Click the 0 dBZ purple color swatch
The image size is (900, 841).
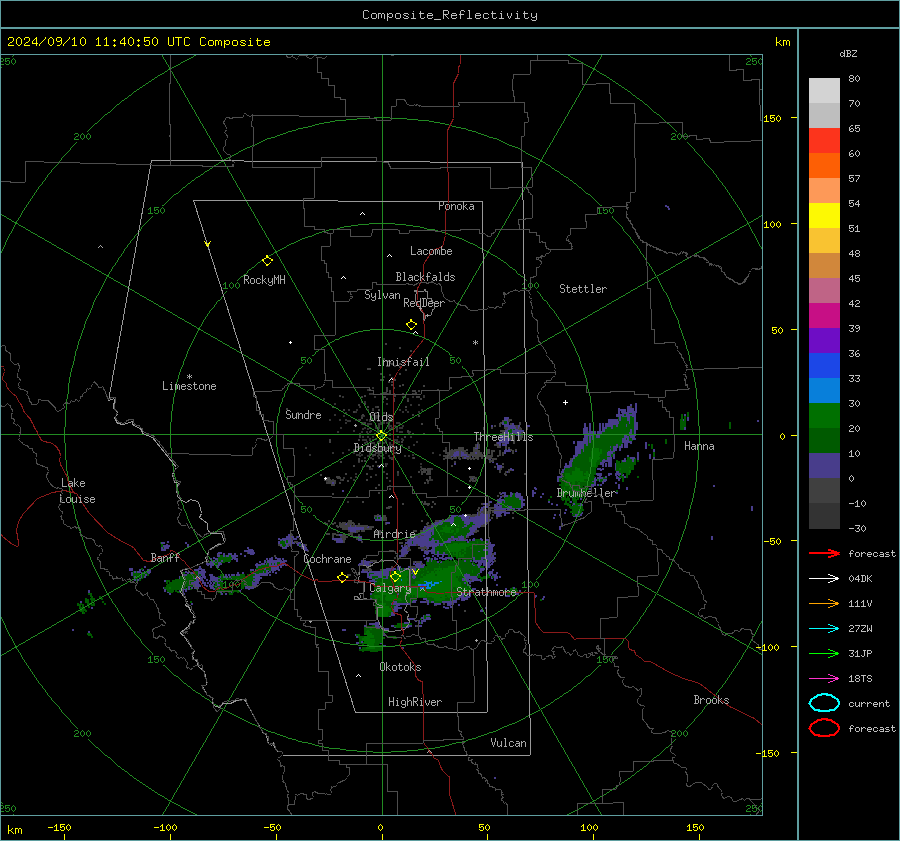tap(824, 466)
